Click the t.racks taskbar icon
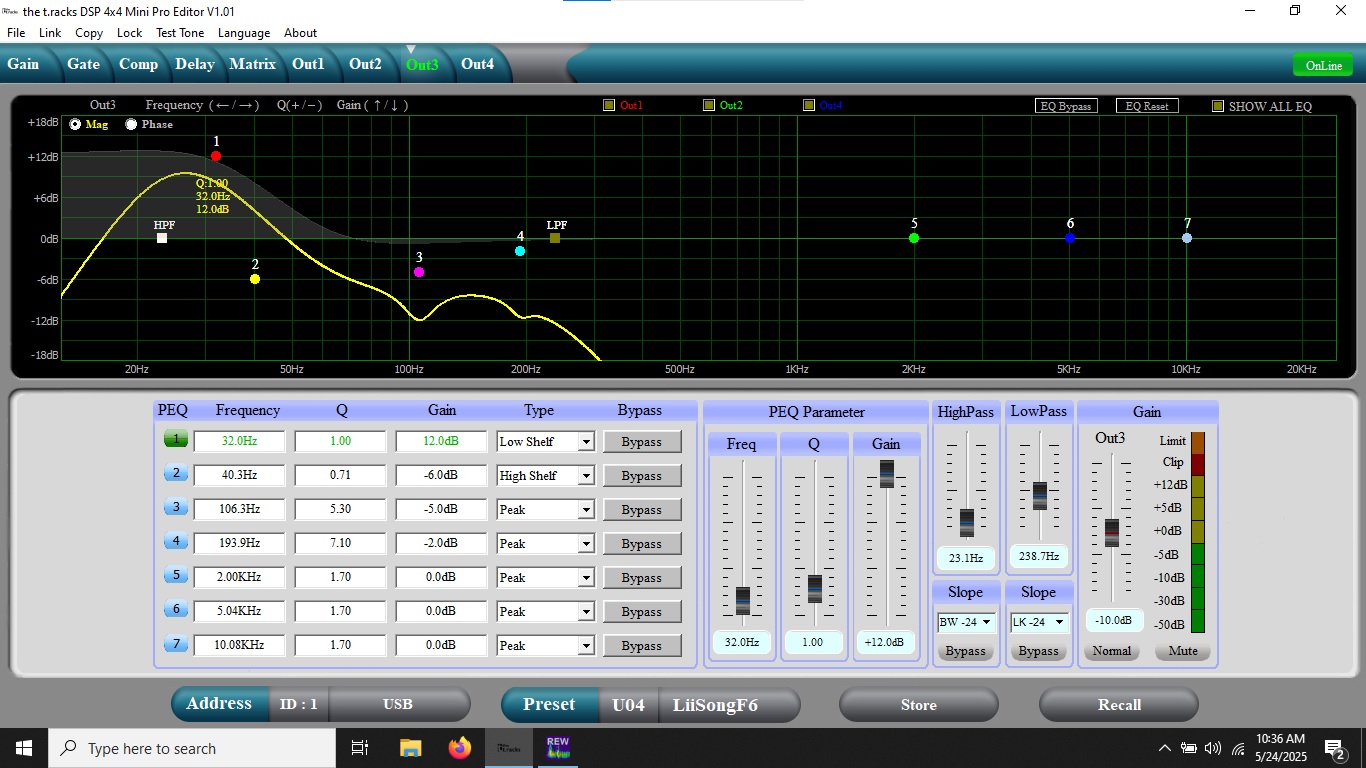 tap(508, 748)
